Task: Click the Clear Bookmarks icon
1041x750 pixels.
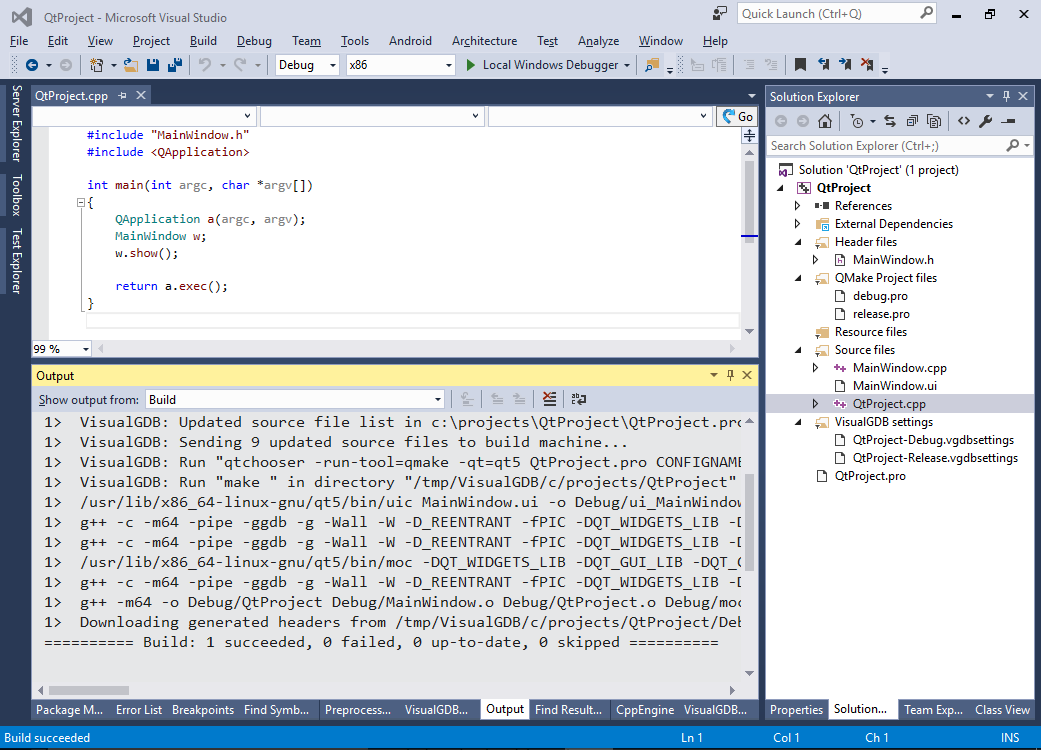Action: (866, 64)
